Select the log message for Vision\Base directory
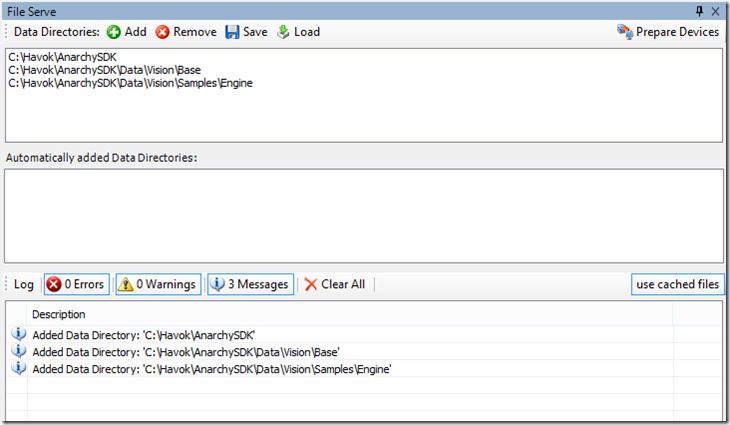The width and height of the screenshot is (730, 425). click(x=185, y=352)
